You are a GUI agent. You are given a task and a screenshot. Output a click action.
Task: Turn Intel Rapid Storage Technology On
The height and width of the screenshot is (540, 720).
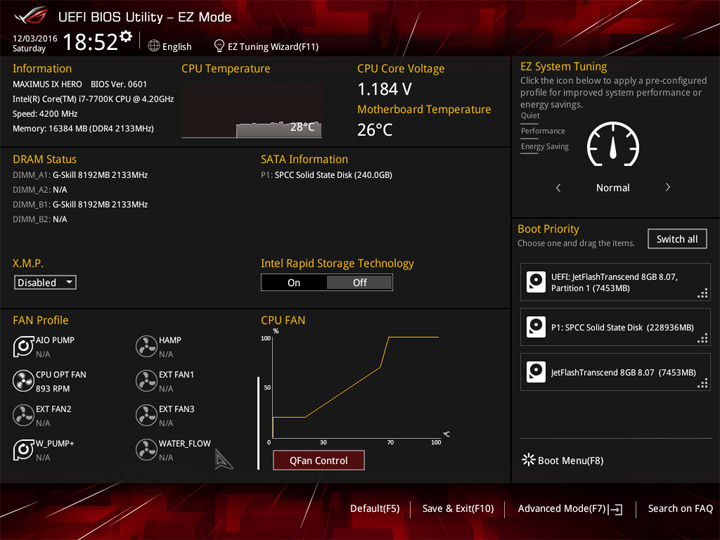[294, 282]
